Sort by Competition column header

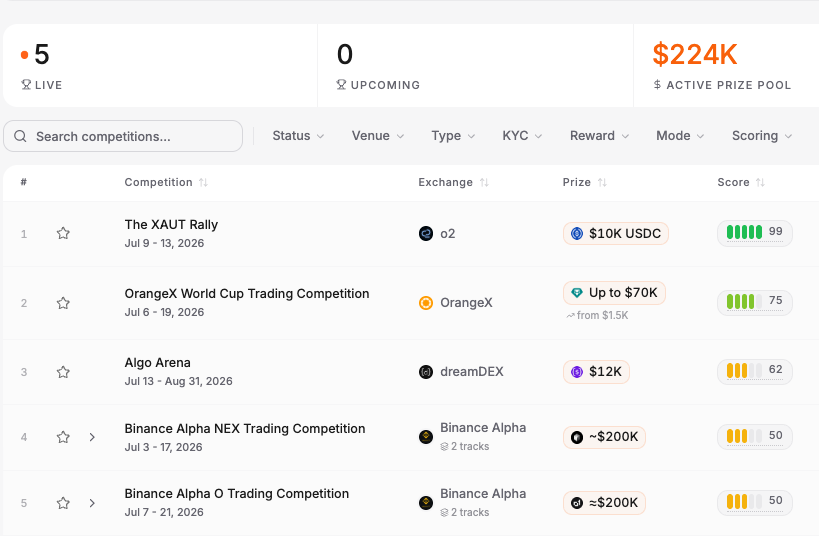[166, 182]
